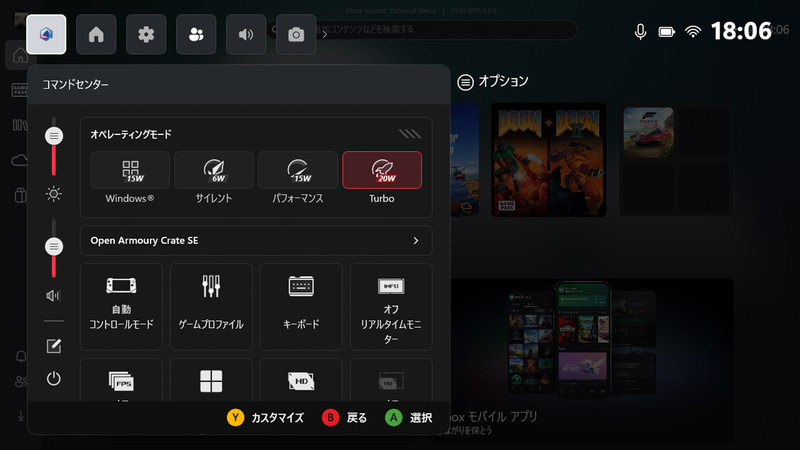Open the Capture camera tab
Screen dimensions: 800x450
296,35
